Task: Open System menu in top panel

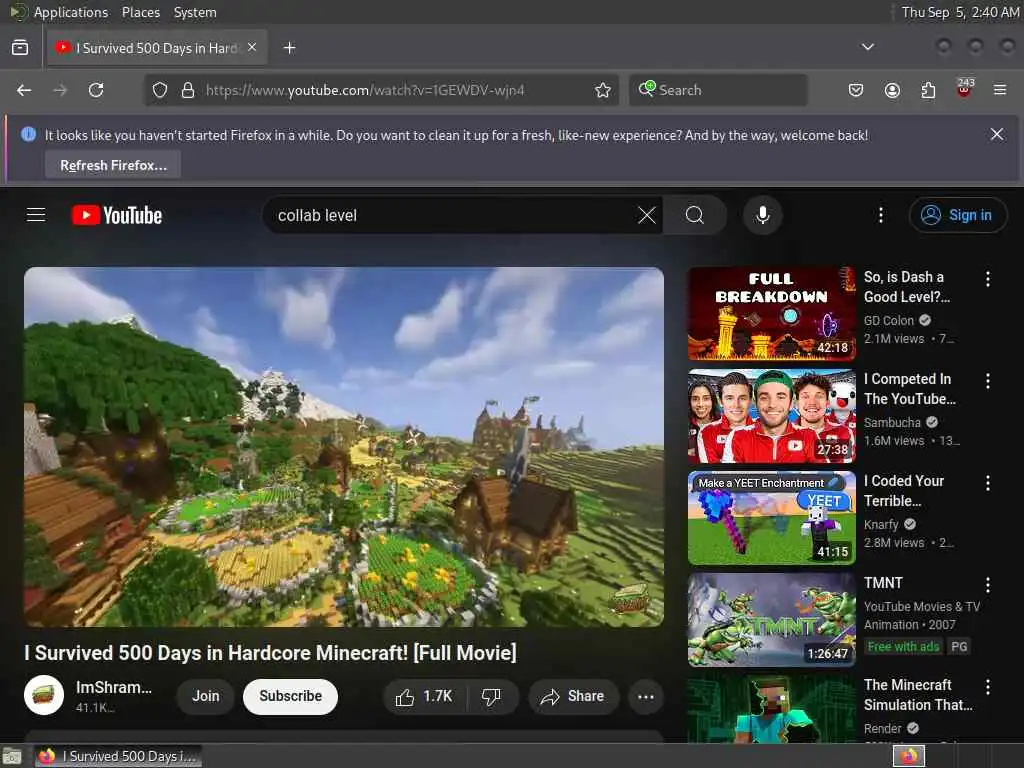Action: 195,12
